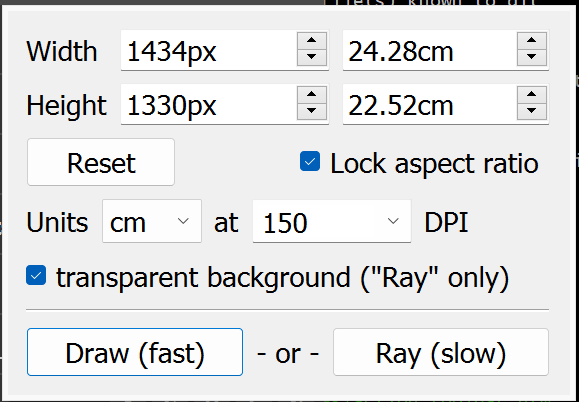
Task: Decrease Width in cm with down arrow
Action: pos(532,57)
